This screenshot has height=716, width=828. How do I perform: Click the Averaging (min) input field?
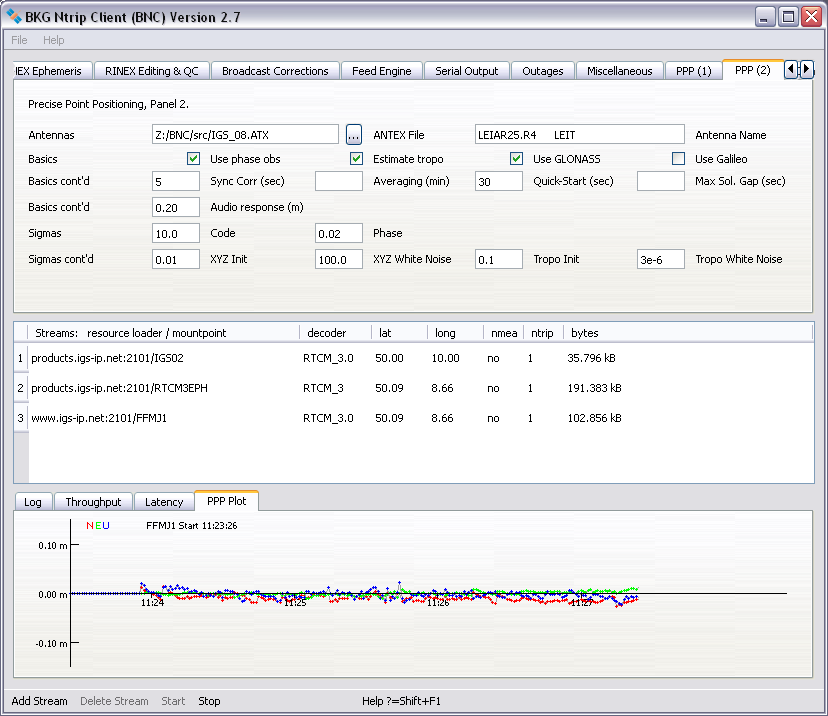pos(338,181)
